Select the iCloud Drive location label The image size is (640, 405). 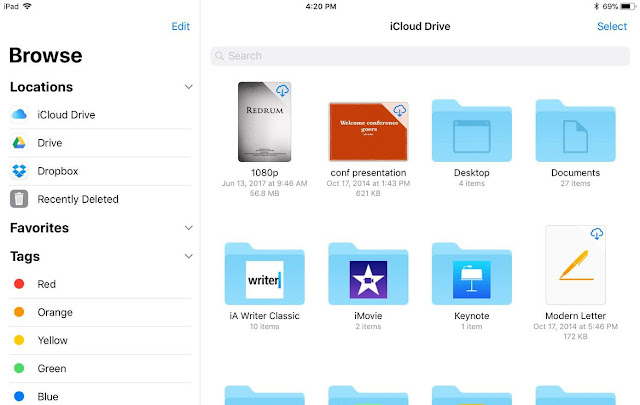[66, 115]
